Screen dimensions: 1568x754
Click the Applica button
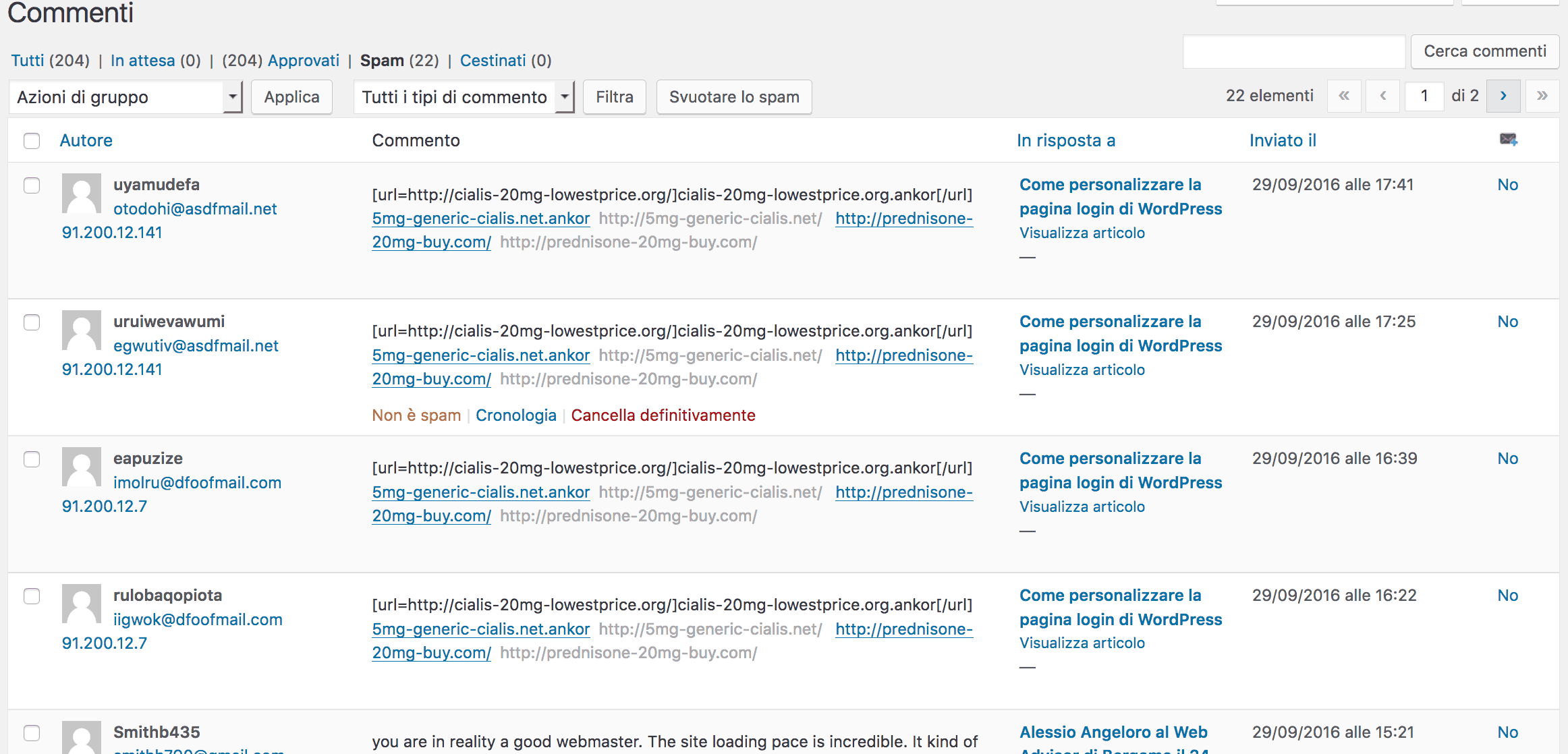pyautogui.click(x=291, y=97)
